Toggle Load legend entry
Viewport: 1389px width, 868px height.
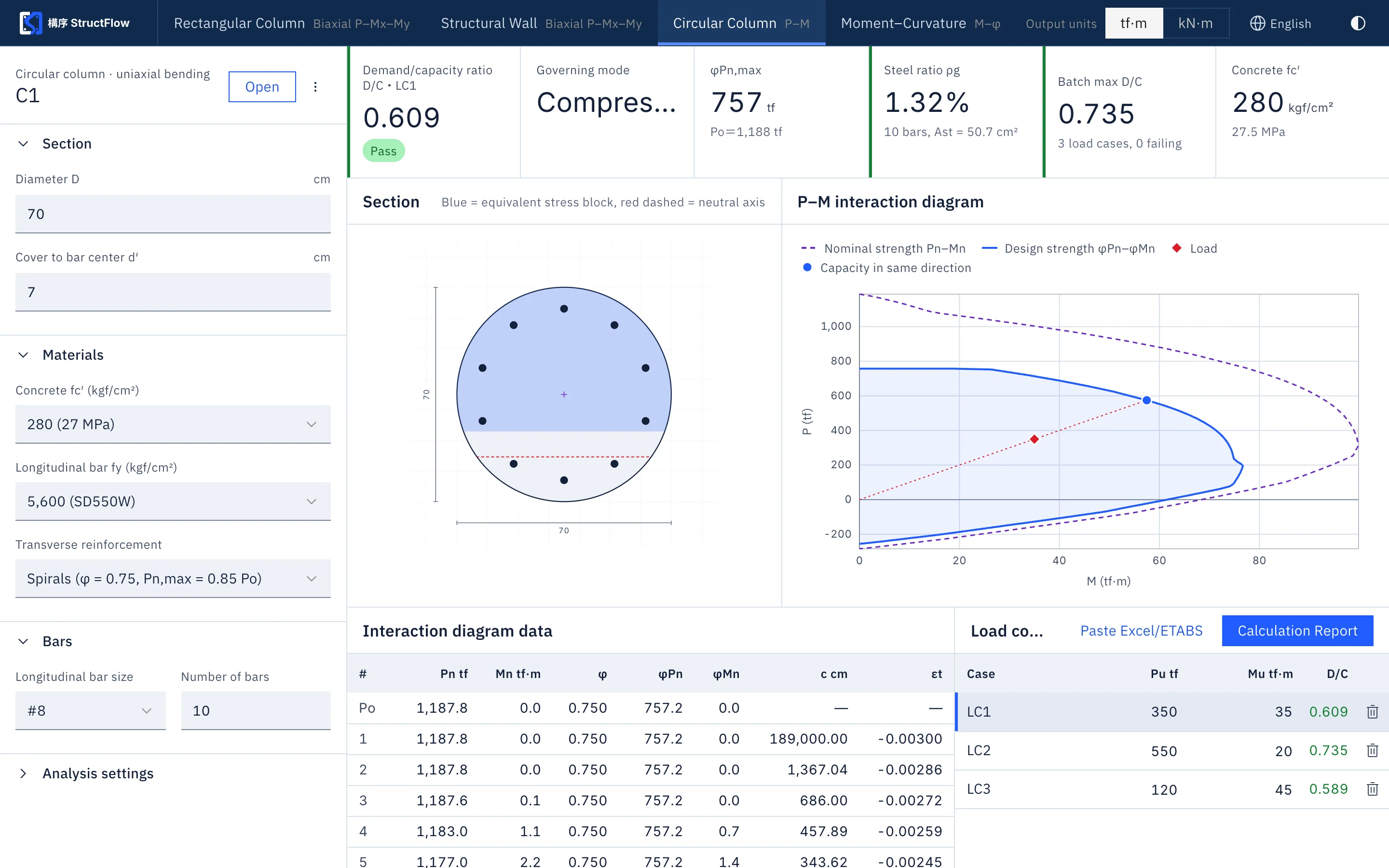(x=1194, y=248)
